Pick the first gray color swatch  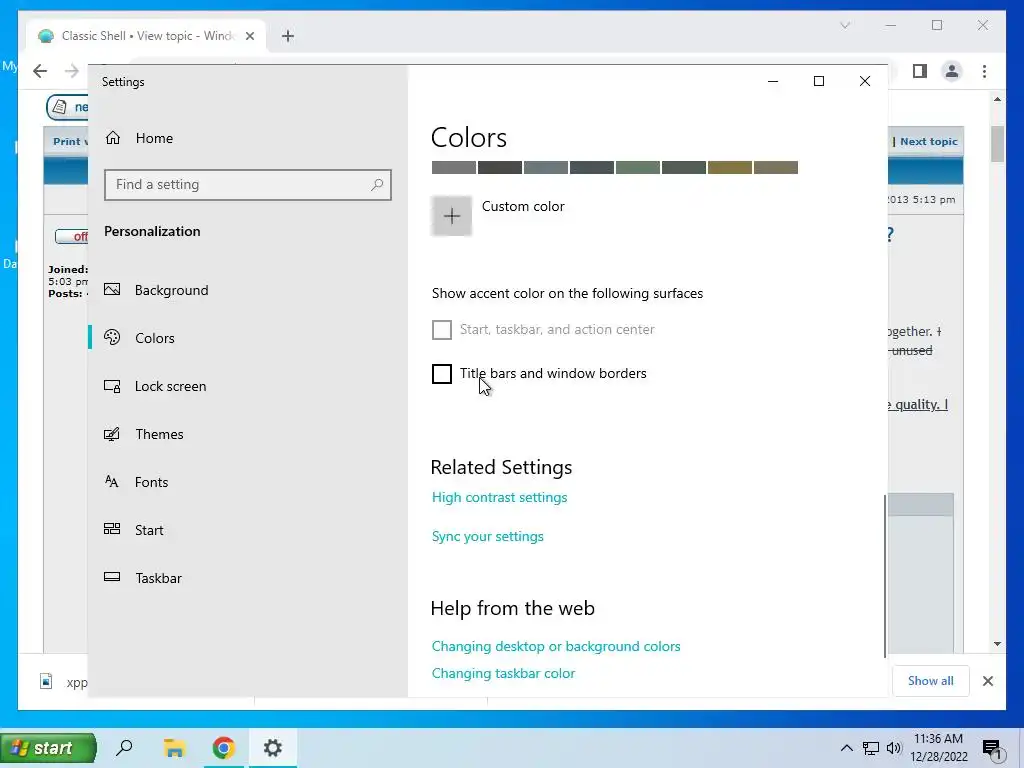coord(454,168)
